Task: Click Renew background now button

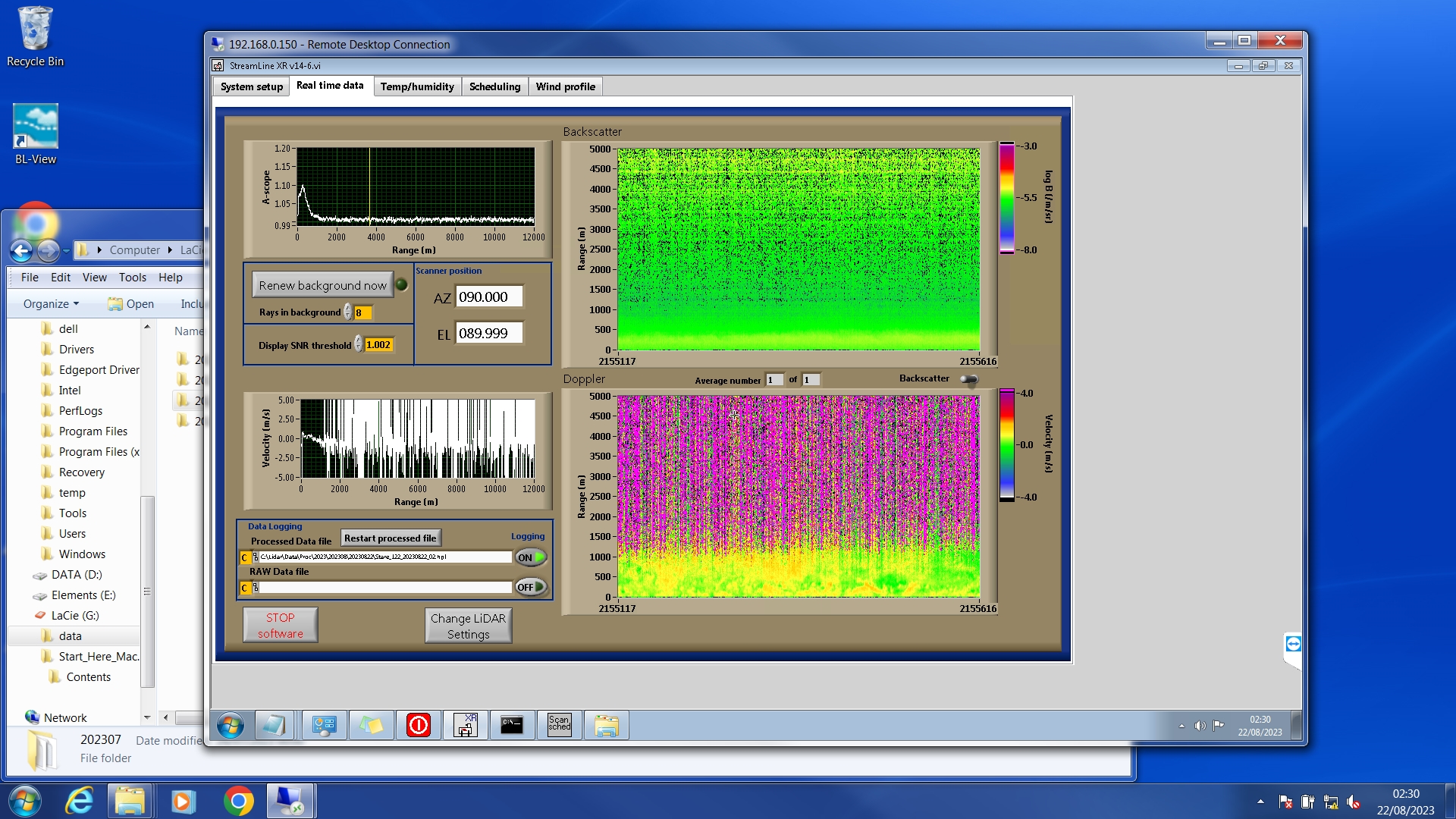Action: 322,285
